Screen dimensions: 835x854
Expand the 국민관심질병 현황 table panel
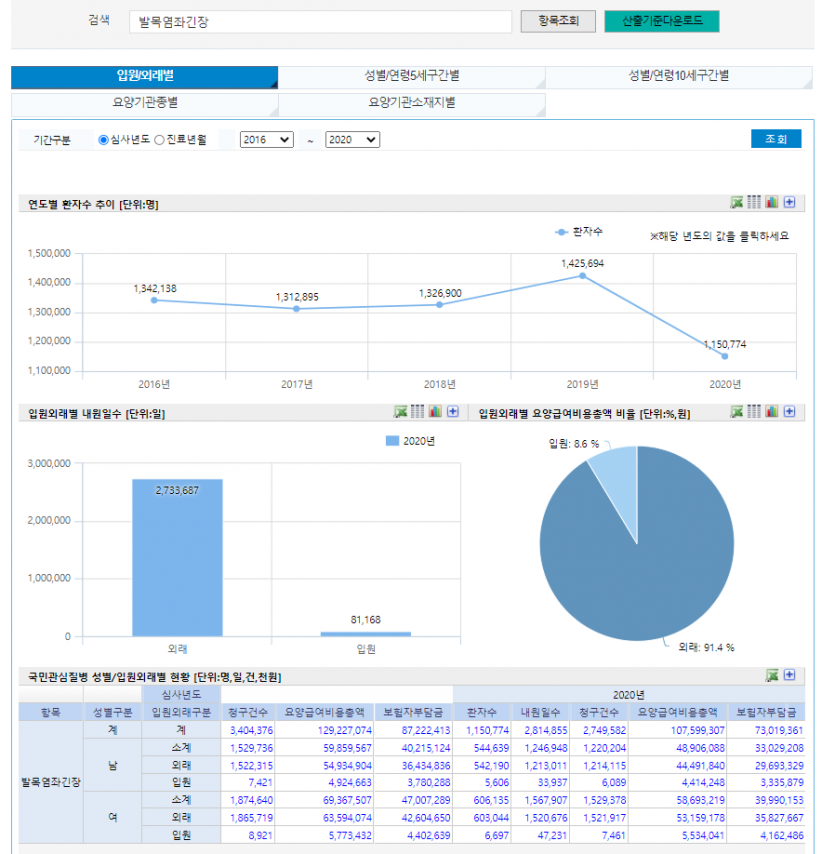pos(789,676)
